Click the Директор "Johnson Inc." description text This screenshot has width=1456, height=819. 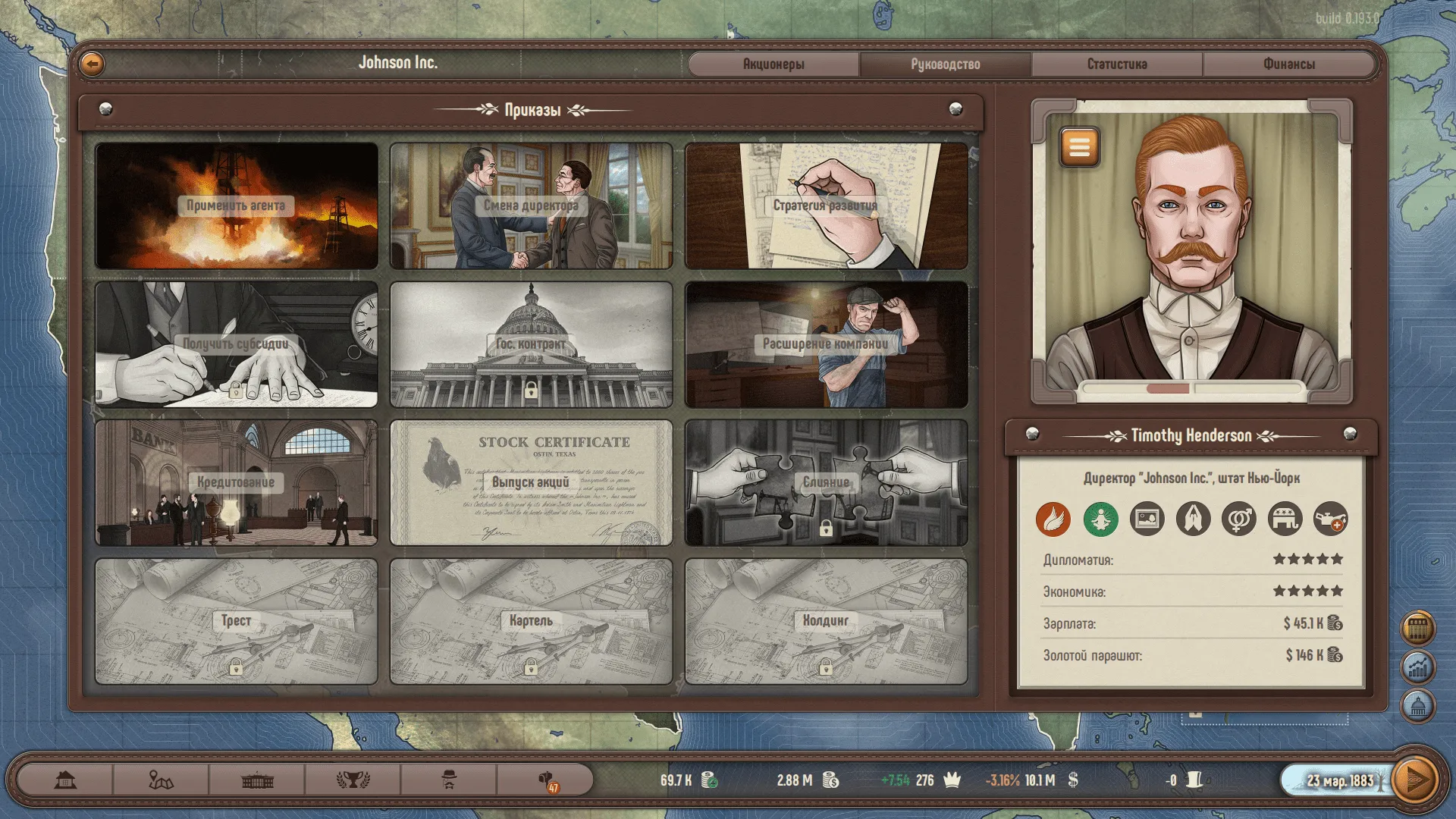coord(1191,479)
